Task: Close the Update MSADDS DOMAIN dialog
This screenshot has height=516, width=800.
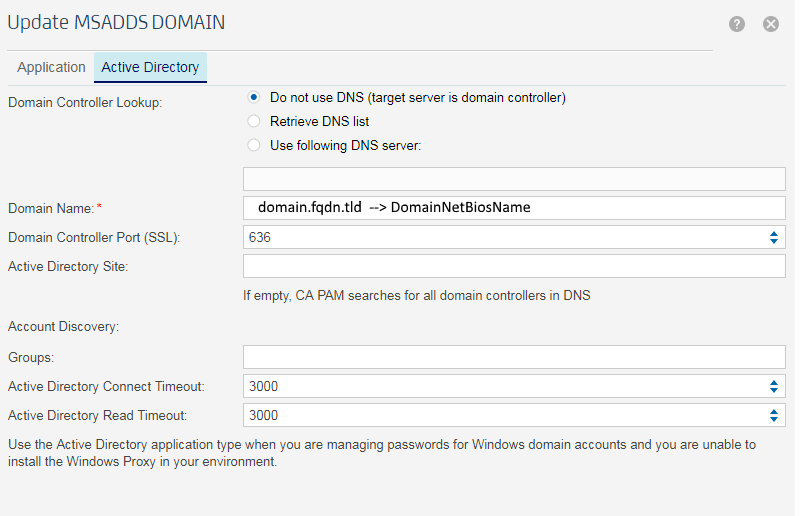Action: point(770,24)
